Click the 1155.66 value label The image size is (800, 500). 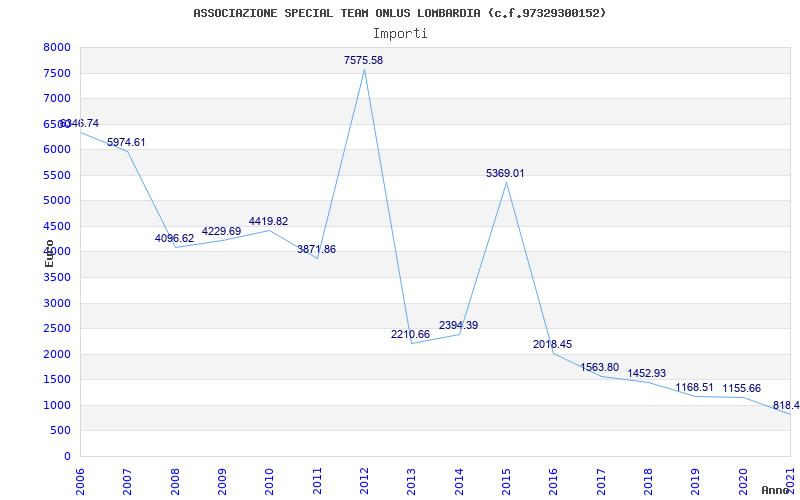pos(741,388)
